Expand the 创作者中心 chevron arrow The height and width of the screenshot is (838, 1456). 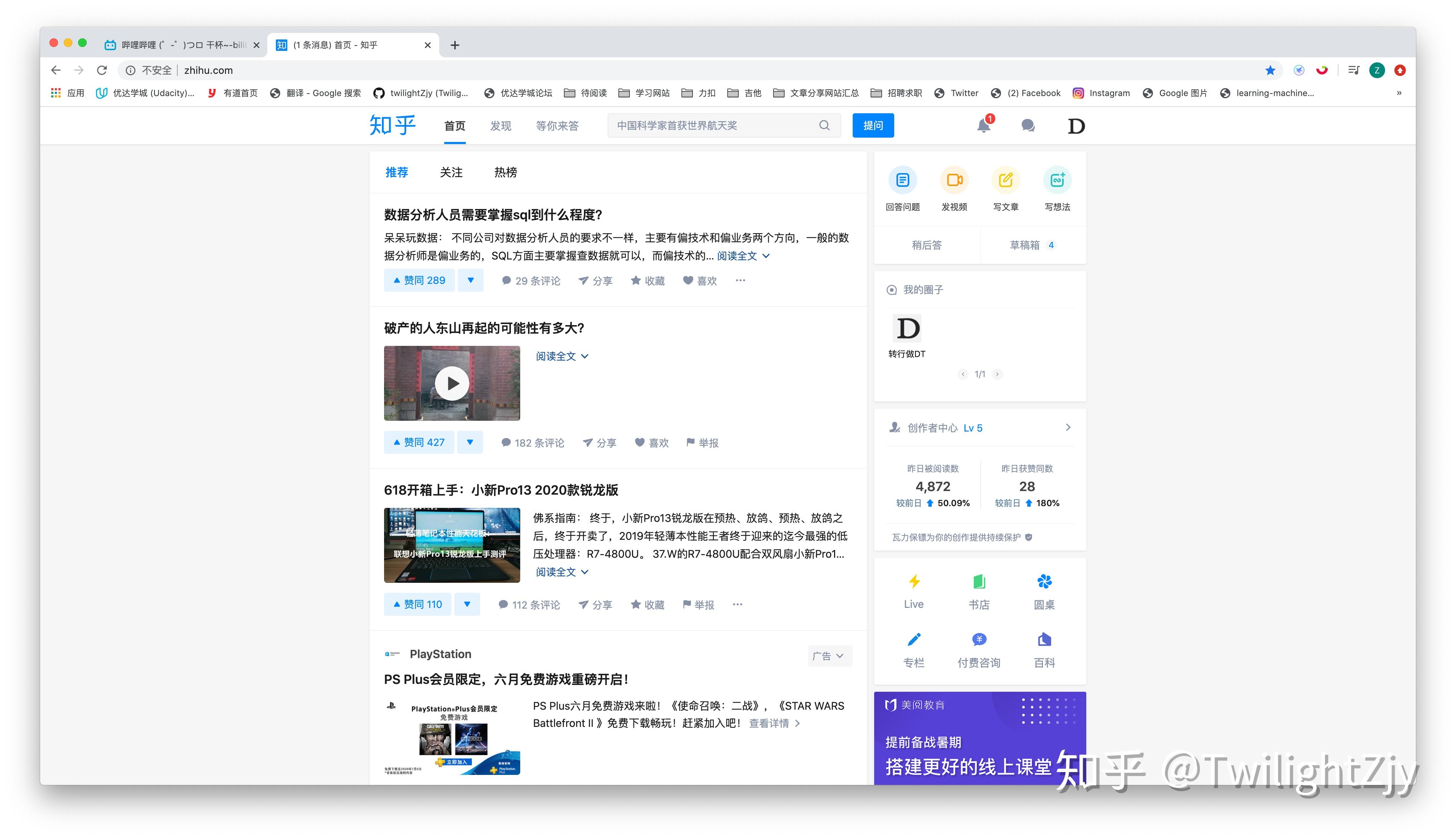click(x=1068, y=427)
